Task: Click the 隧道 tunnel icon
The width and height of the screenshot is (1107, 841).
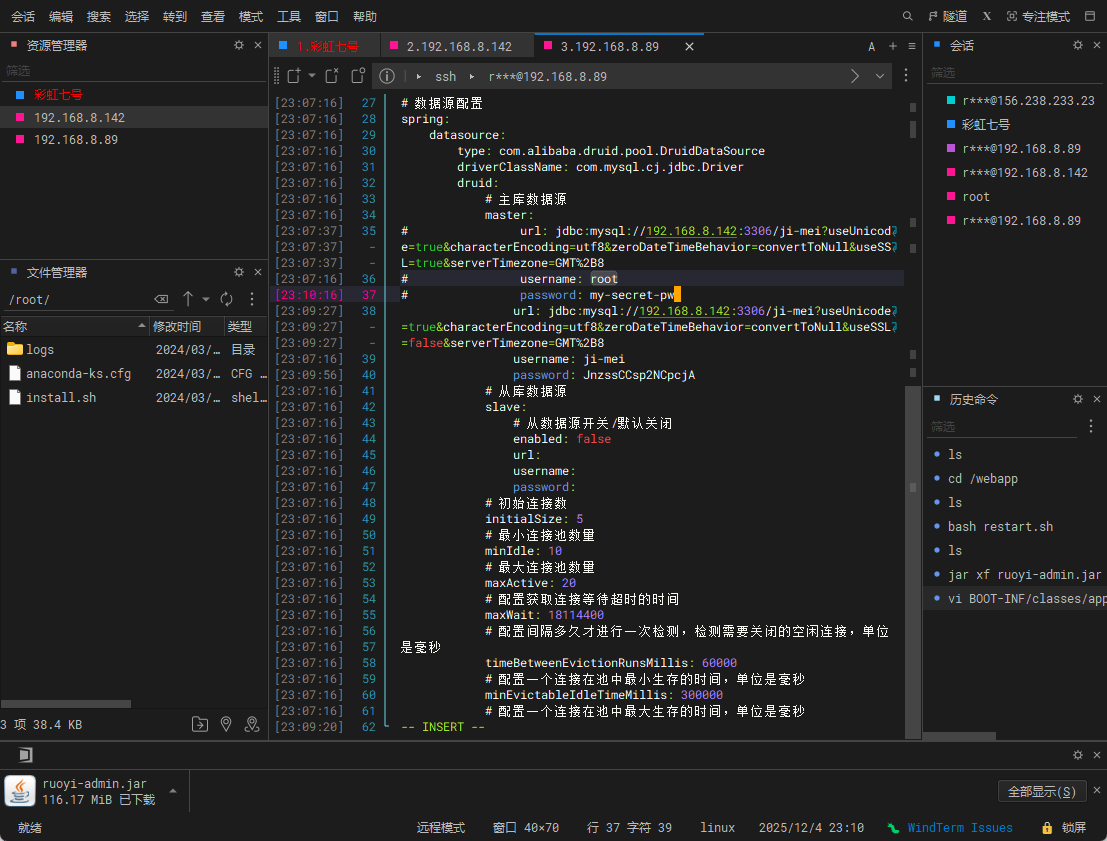Action: [947, 16]
